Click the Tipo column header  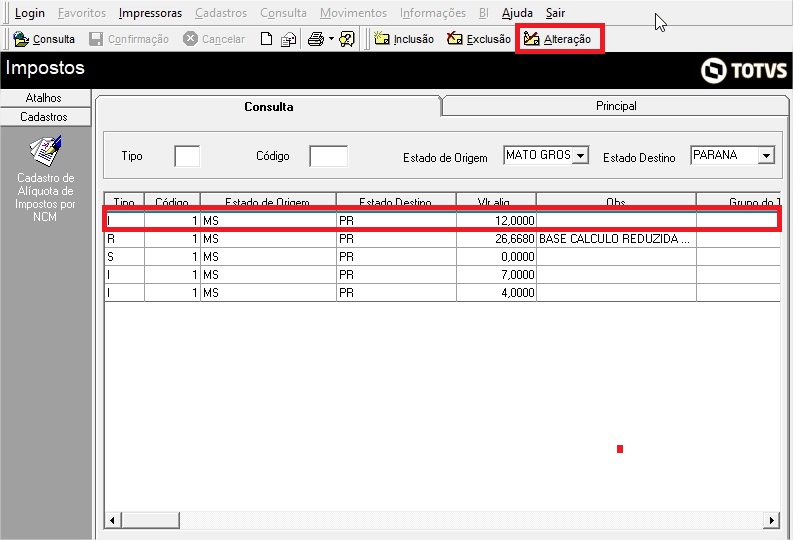[x=124, y=200]
